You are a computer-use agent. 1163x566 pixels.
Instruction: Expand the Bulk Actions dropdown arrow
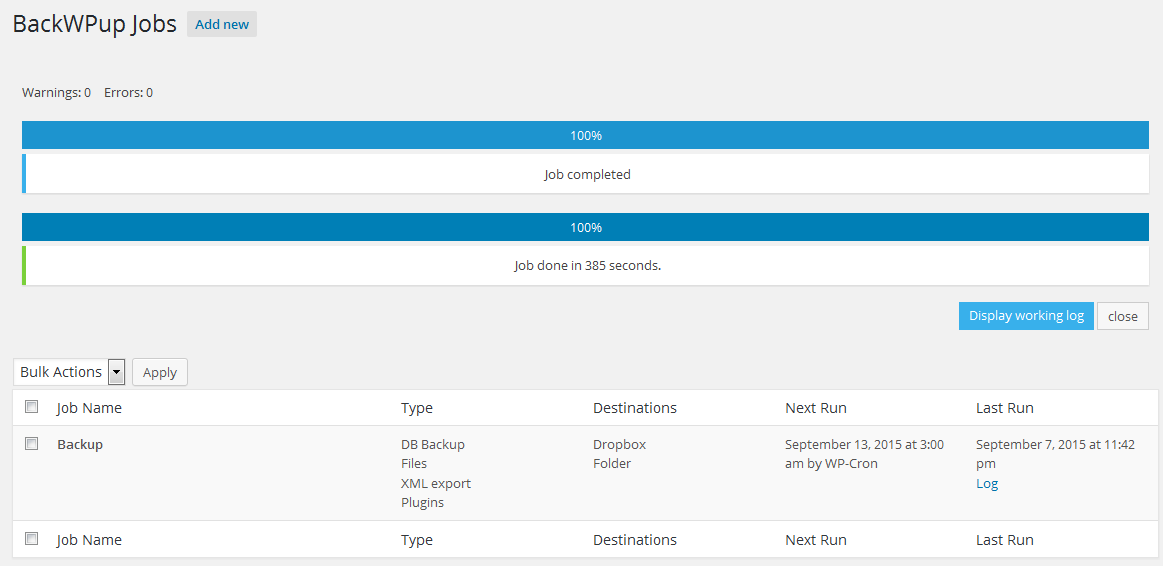coord(116,372)
